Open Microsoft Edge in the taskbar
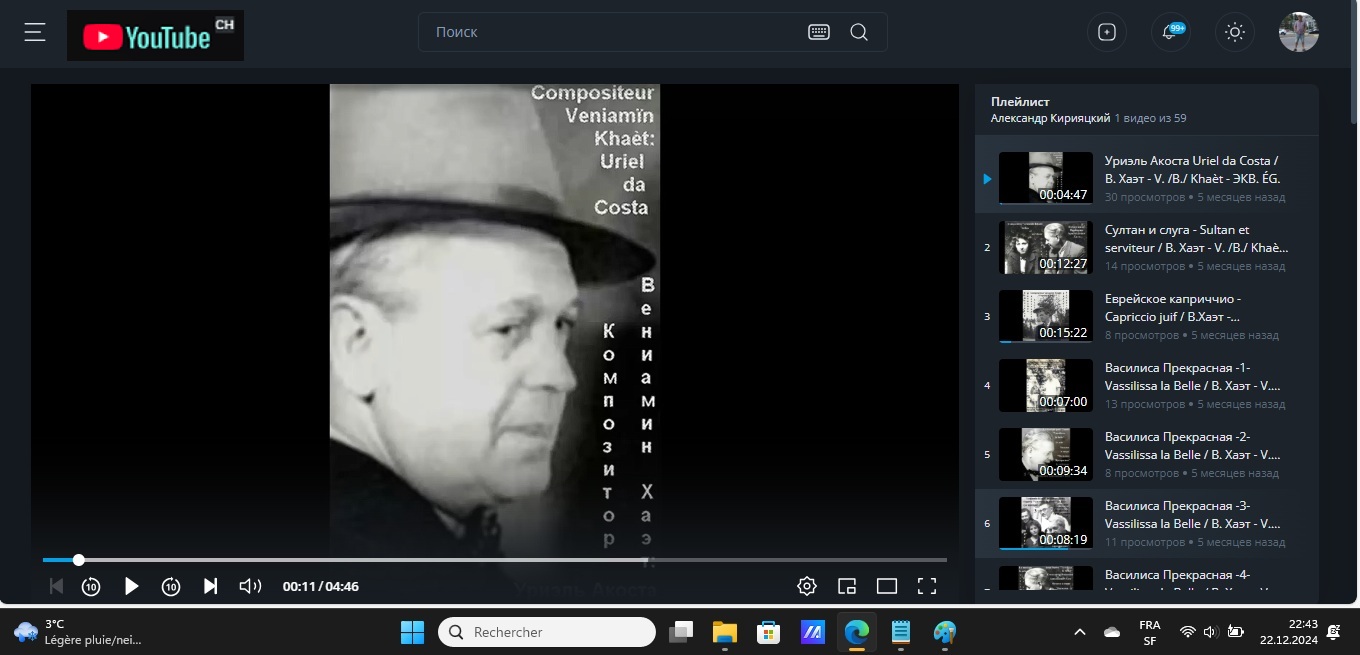 tap(856, 632)
